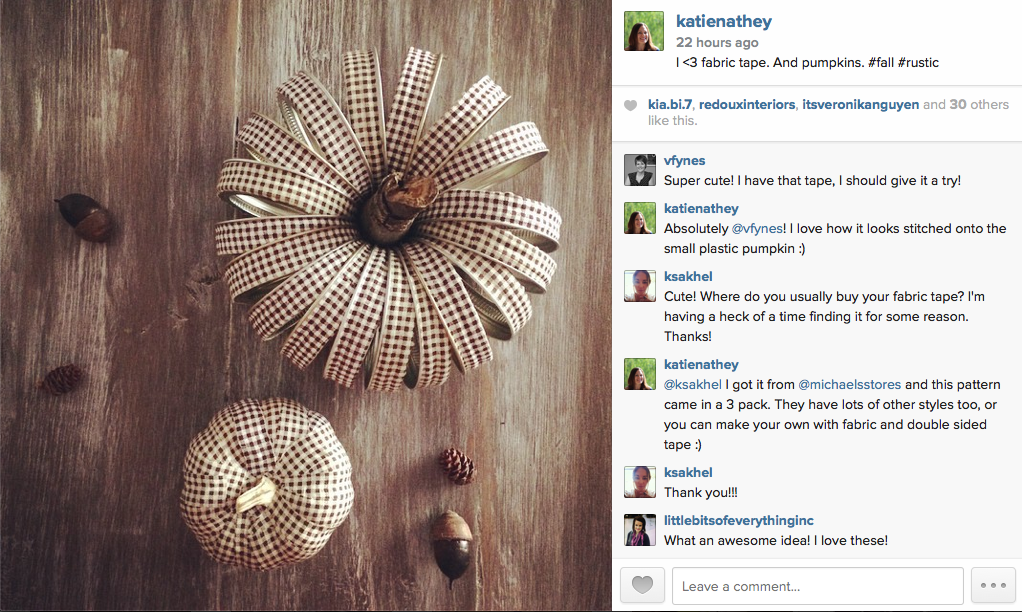Image resolution: width=1022 pixels, height=612 pixels.
Task: Click katienathey's profile picture in the post header
Action: coord(643,31)
